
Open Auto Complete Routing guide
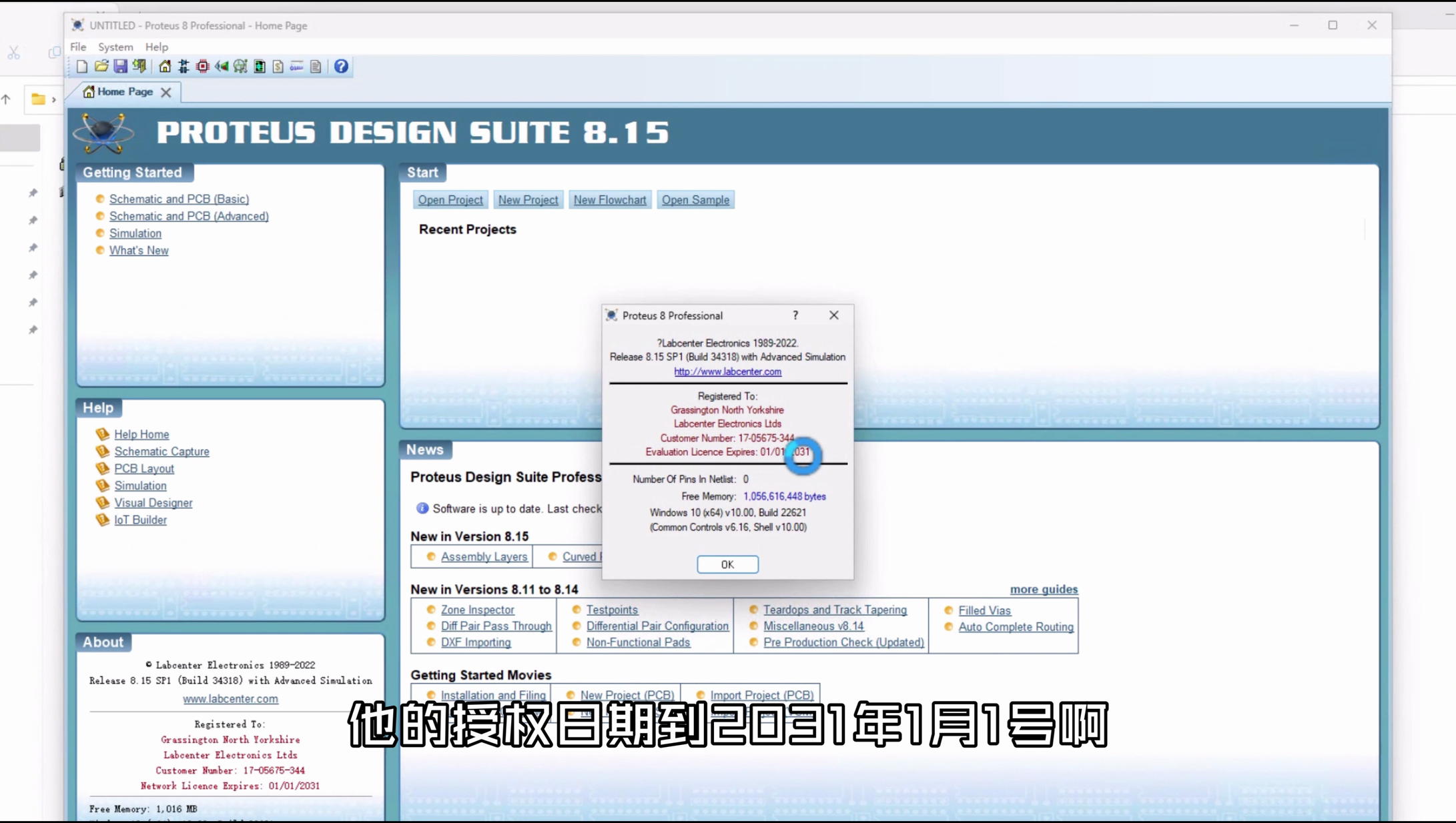(1016, 627)
